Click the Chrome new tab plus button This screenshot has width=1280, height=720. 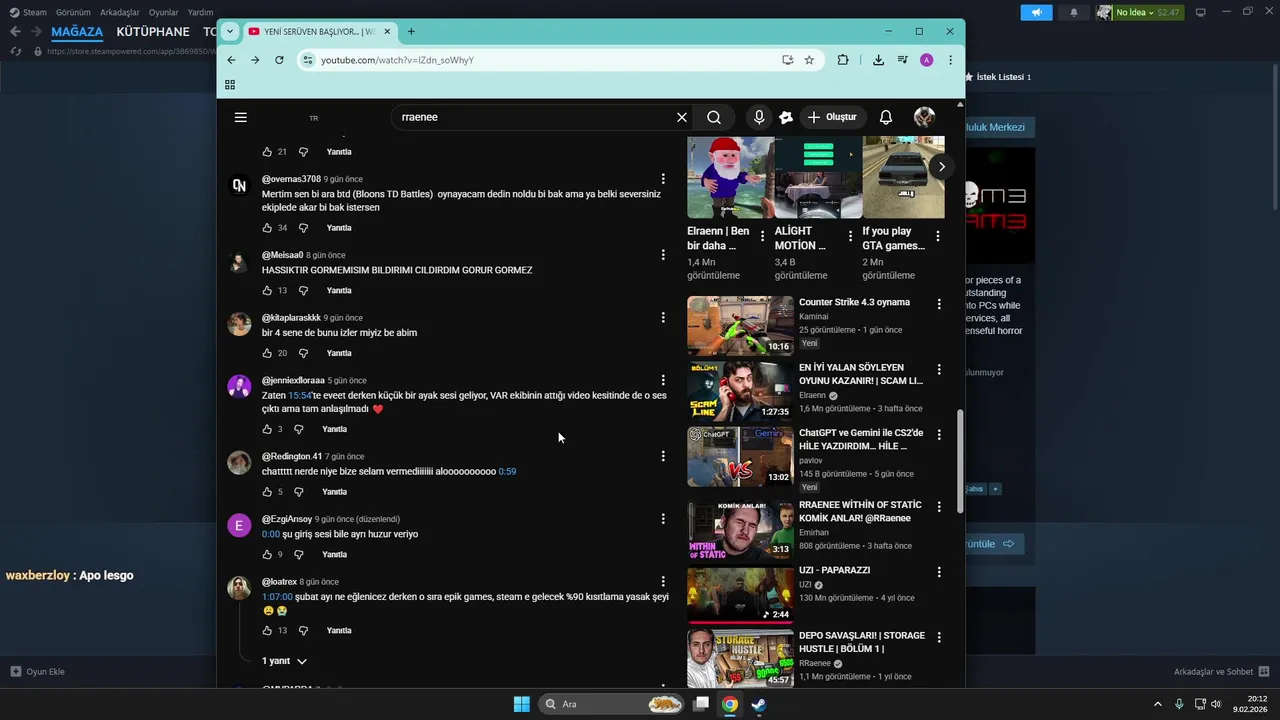click(411, 31)
